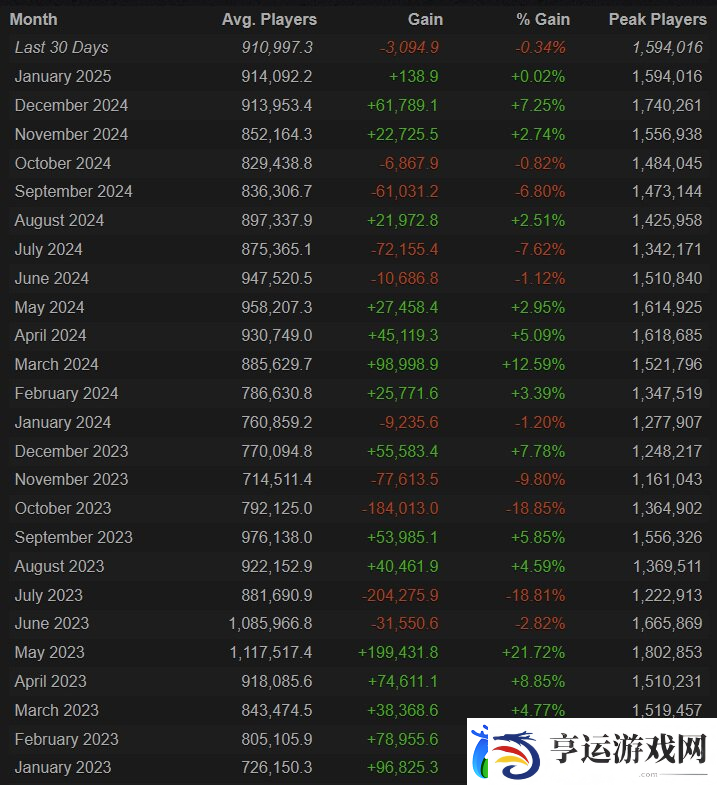The height and width of the screenshot is (785, 717).
Task: Select the December 2023 month cell
Action: pyautogui.click(x=72, y=452)
